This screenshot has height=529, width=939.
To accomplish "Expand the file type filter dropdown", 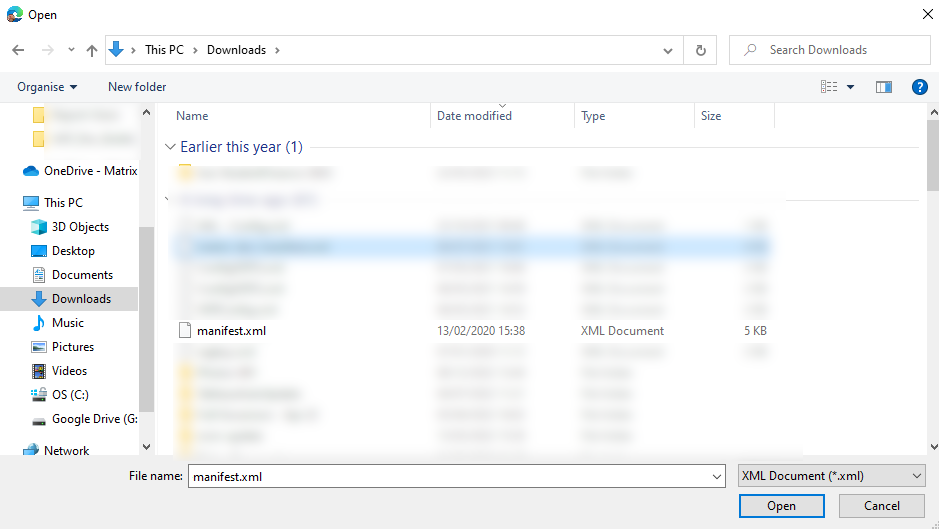I will (x=832, y=476).
